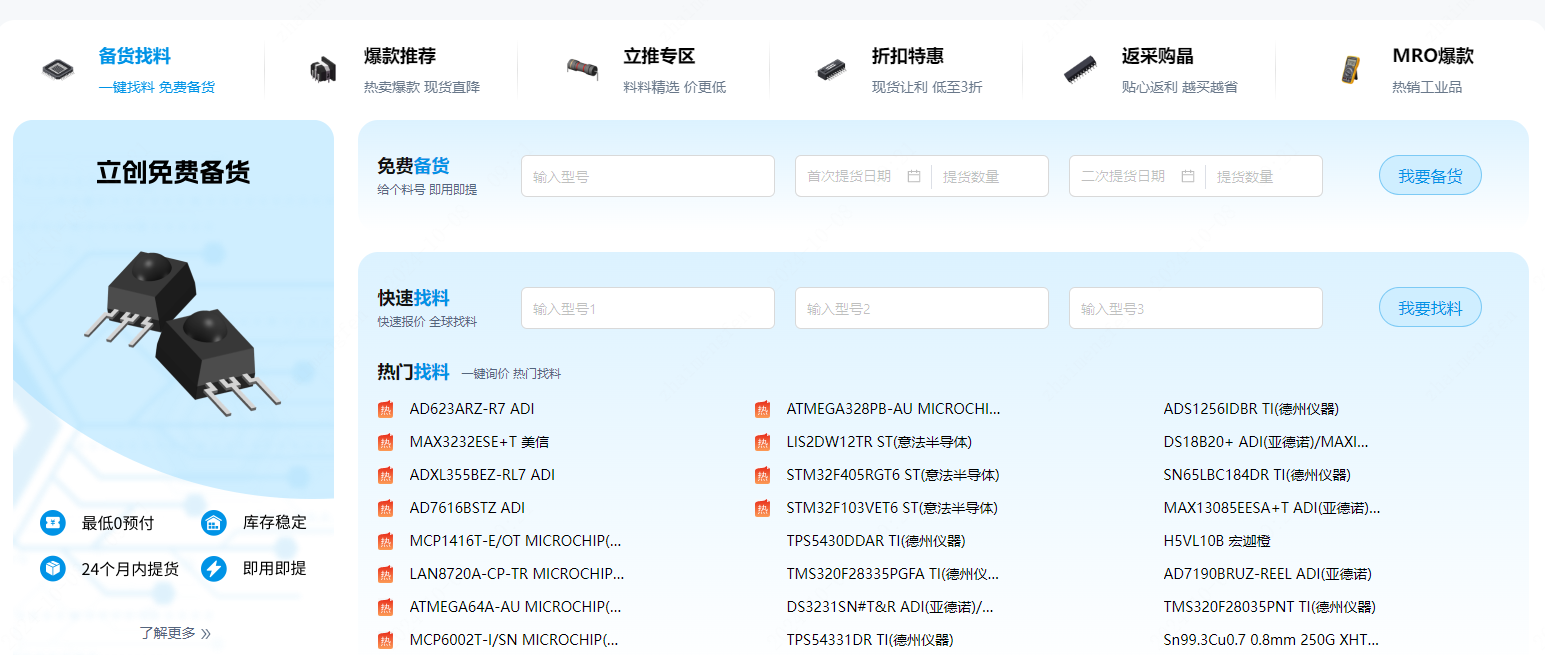Click hot badge beside ADXL355BEZ-RL7 ADI
Screen dimensions: 1545x655
pos(385,475)
